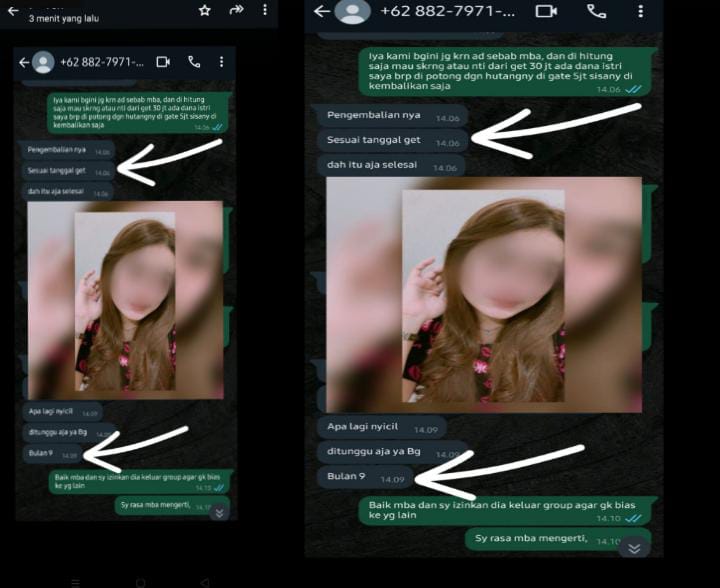The width and height of the screenshot is (720, 588).
Task: Tap the voice call icon in the larger chat
Action: tap(596, 11)
